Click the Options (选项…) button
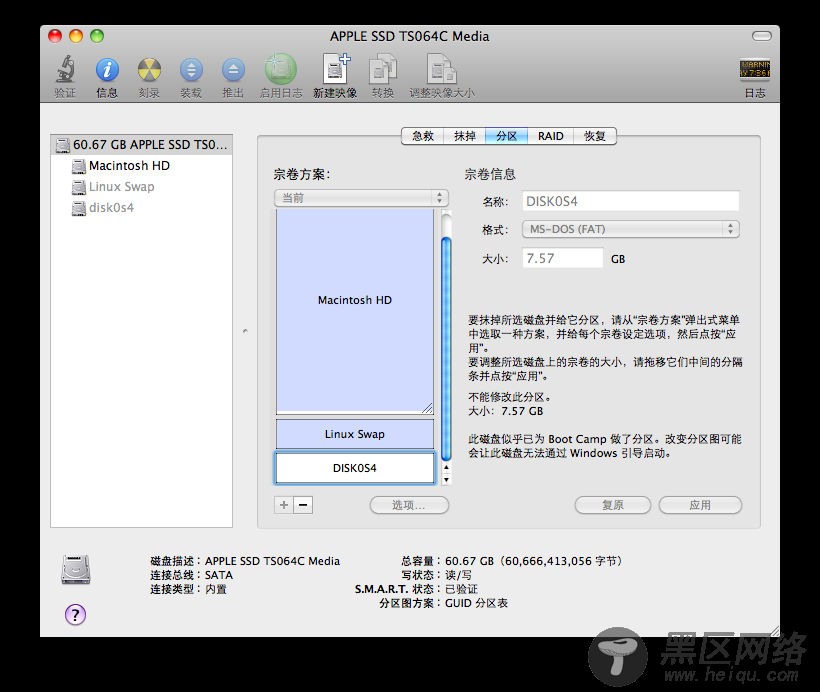Image resolution: width=820 pixels, height=692 pixels. click(x=409, y=505)
